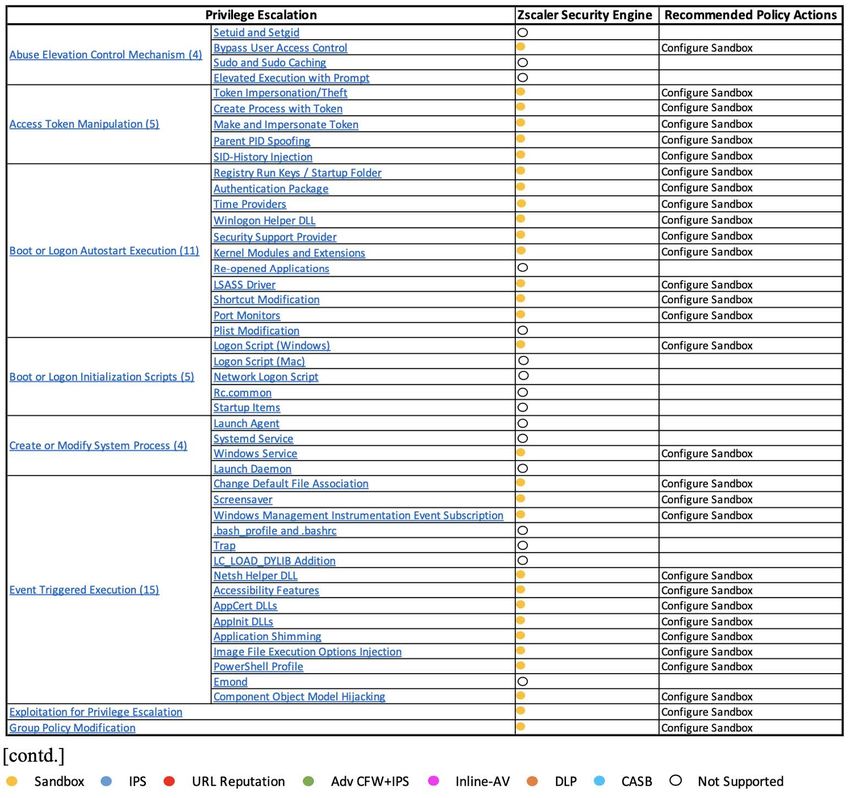Open the SID-History Injection link
The width and height of the screenshot is (850, 798).
coord(263,157)
